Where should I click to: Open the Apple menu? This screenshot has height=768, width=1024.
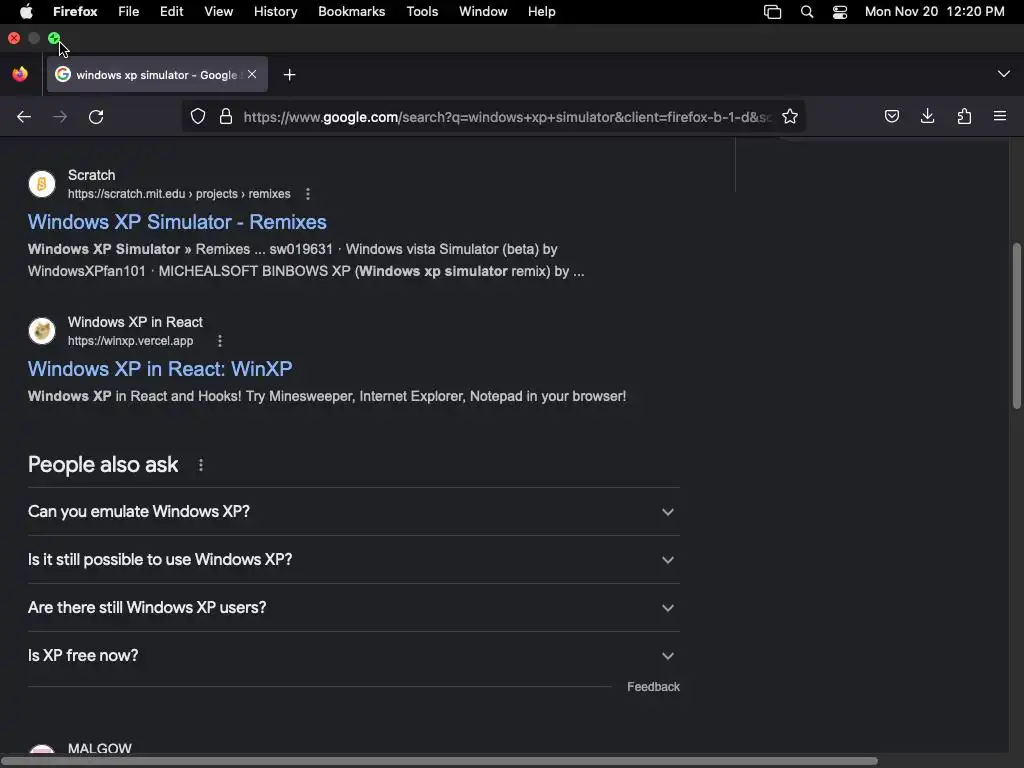click(26, 12)
